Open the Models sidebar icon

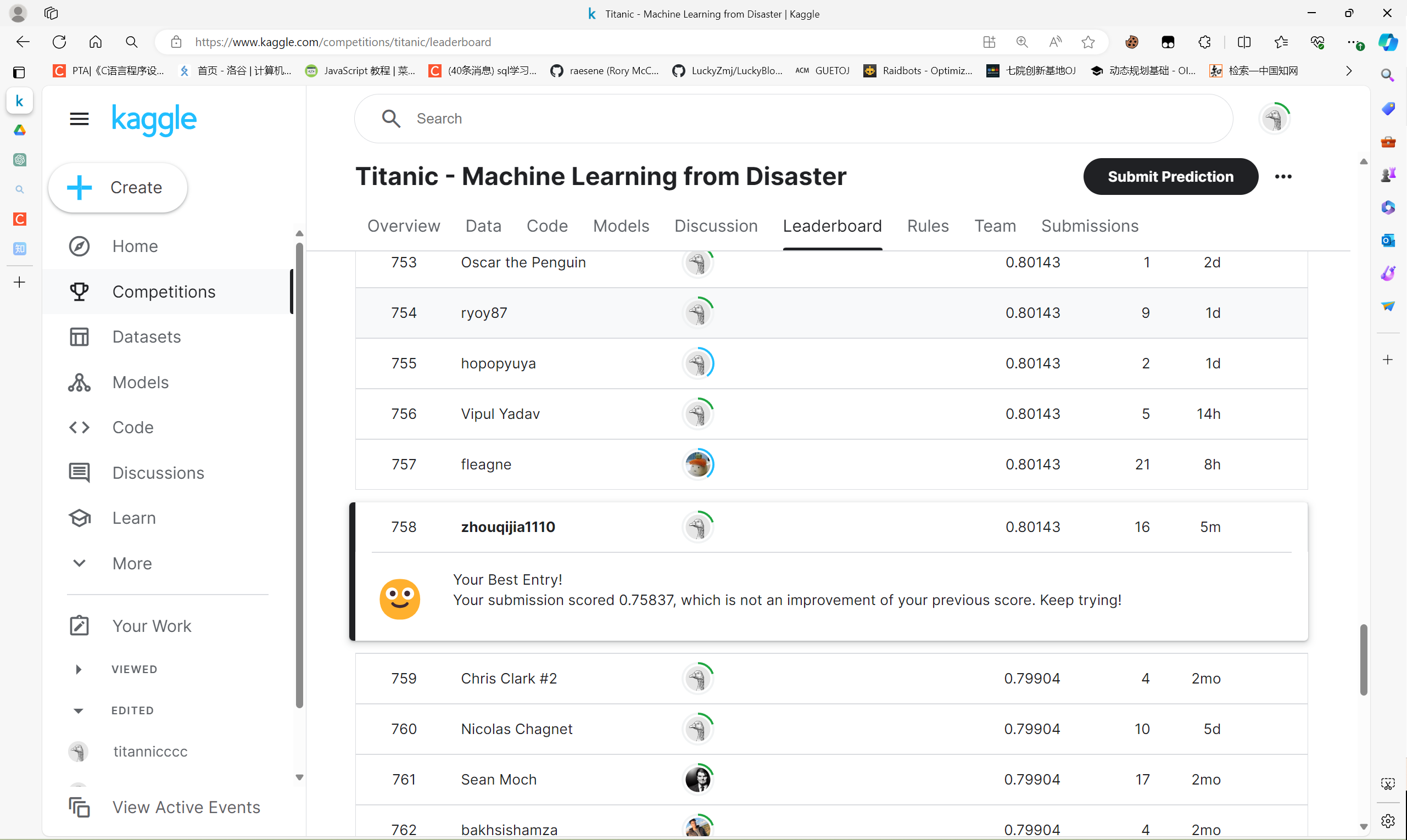79,383
